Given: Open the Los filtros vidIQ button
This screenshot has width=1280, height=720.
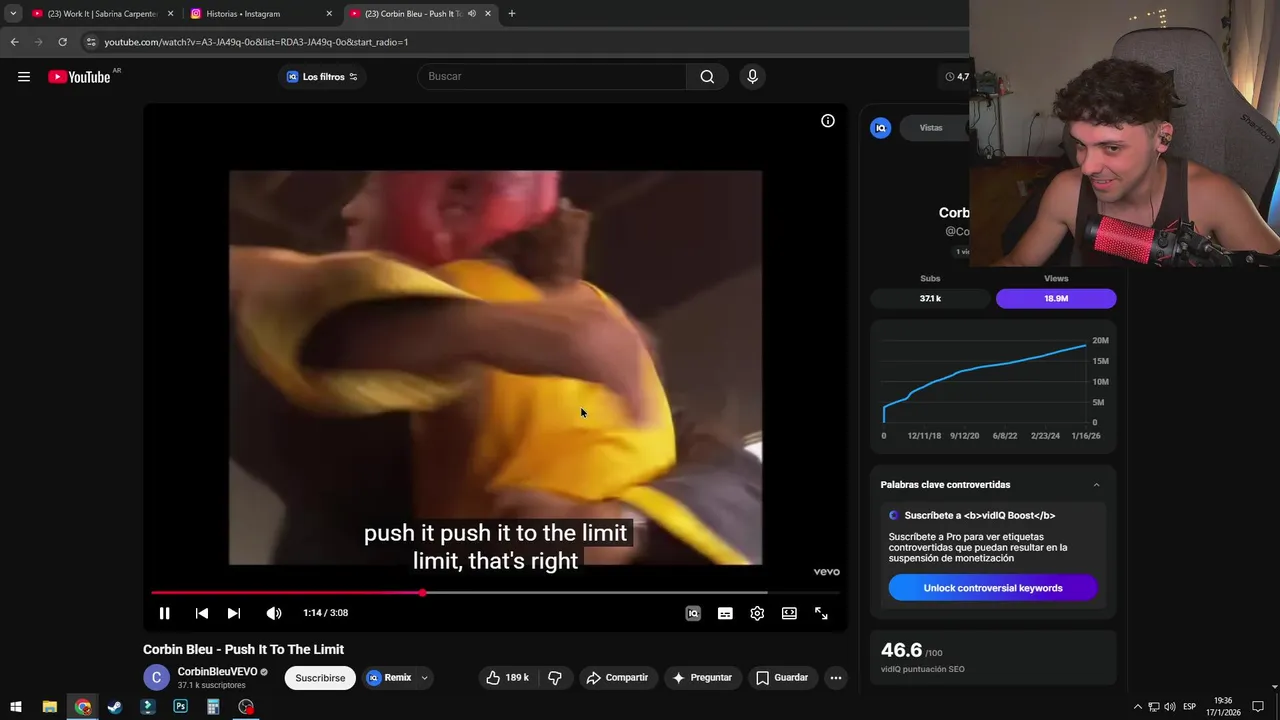Looking at the screenshot, I should coord(322,77).
